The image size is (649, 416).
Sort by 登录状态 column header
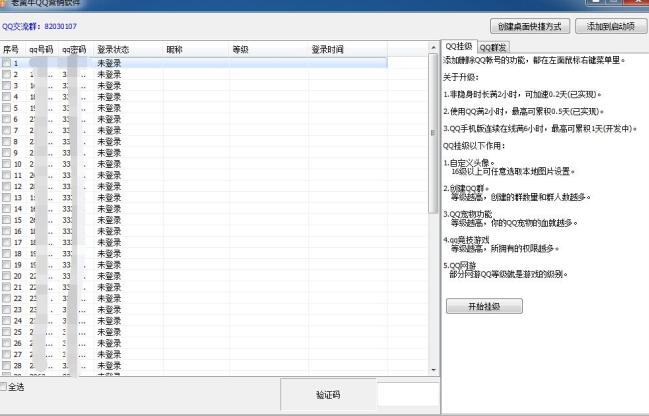[128, 50]
